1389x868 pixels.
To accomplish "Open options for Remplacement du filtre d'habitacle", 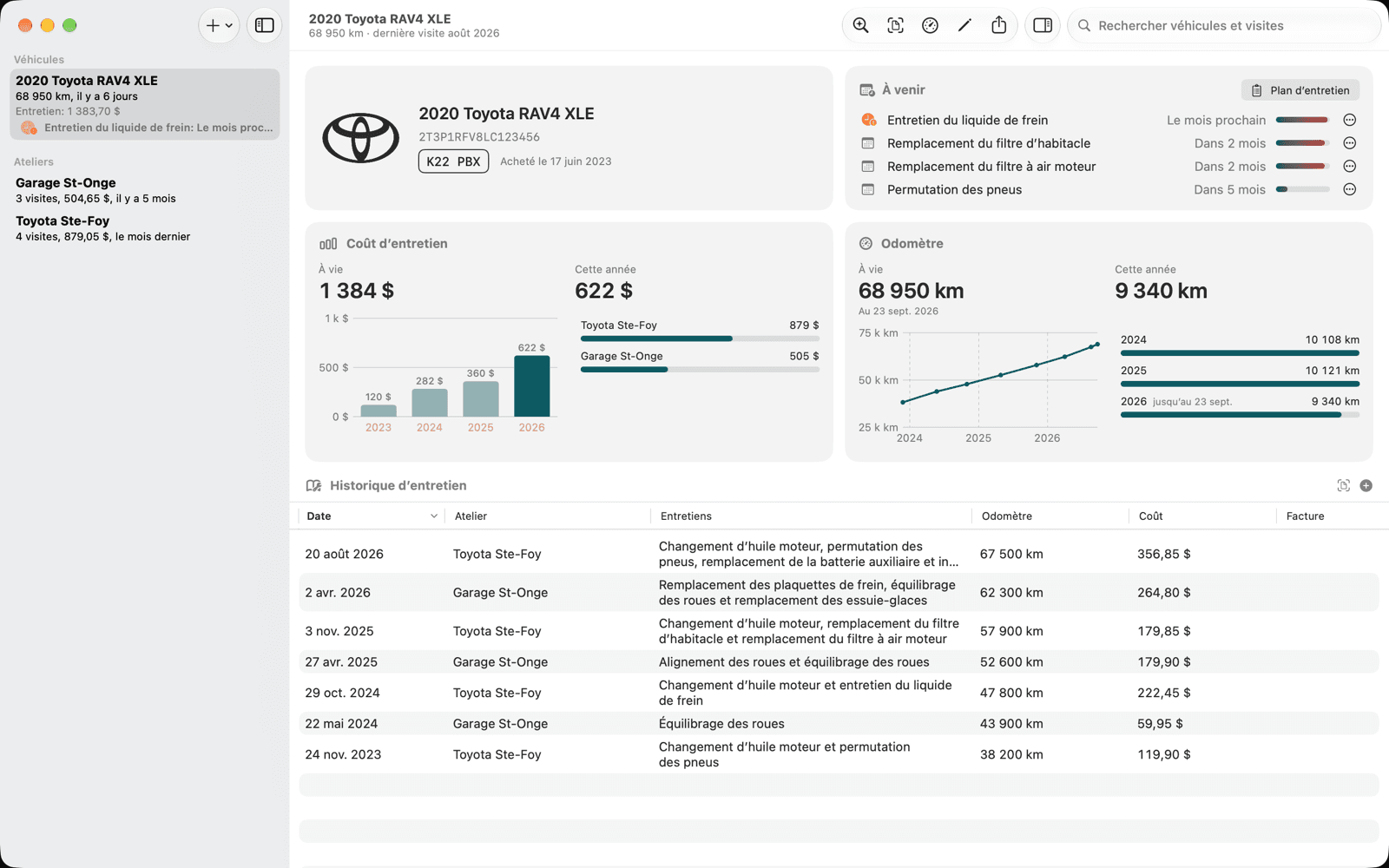I will pyautogui.click(x=1350, y=143).
